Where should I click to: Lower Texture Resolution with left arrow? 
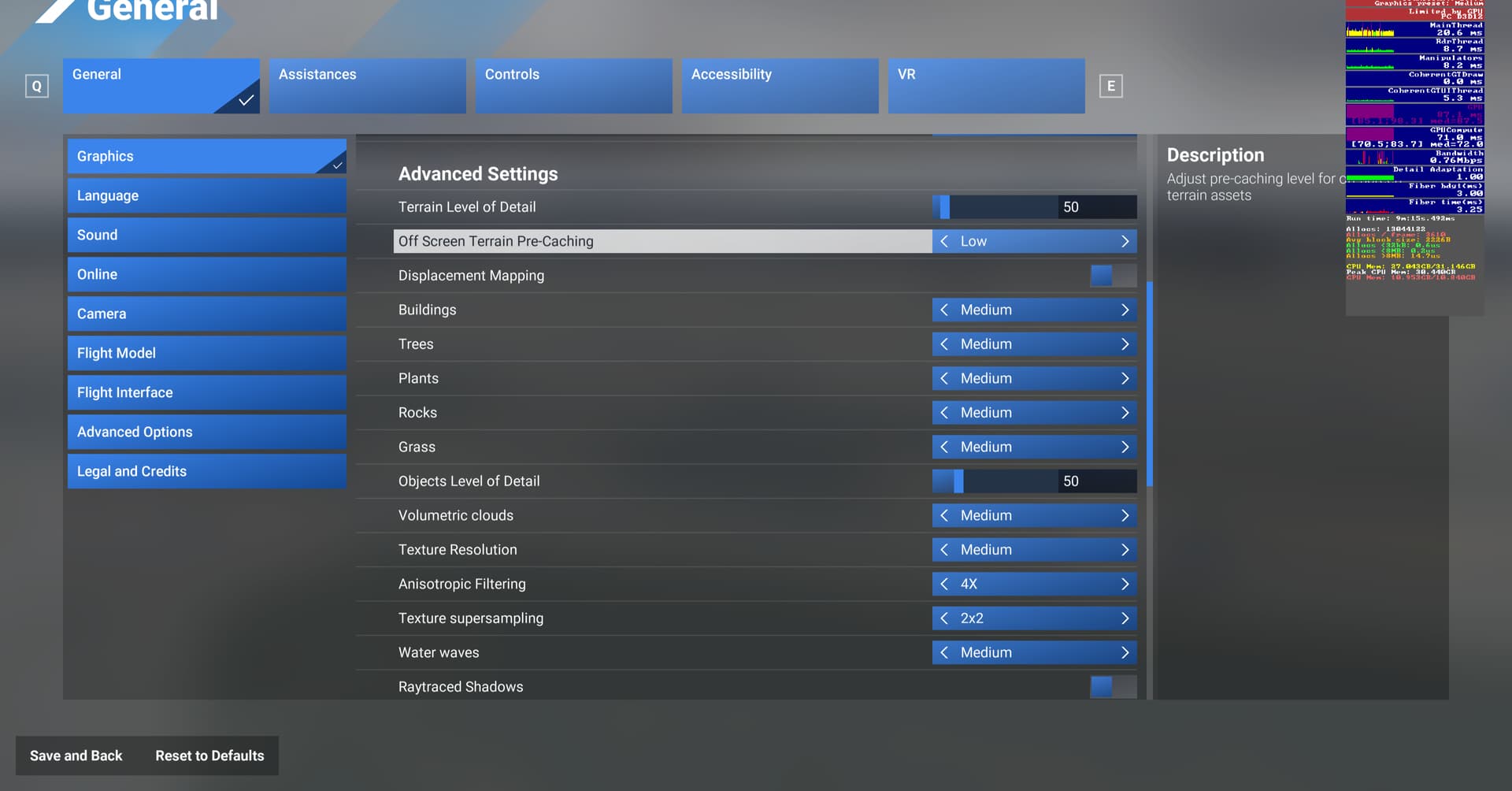pyautogui.click(x=944, y=550)
